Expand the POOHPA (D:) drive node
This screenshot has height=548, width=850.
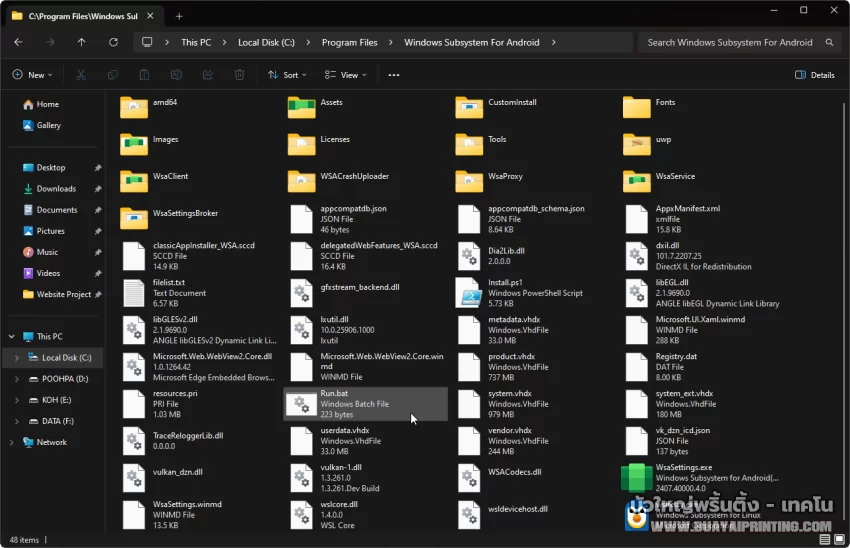click(x=16, y=379)
